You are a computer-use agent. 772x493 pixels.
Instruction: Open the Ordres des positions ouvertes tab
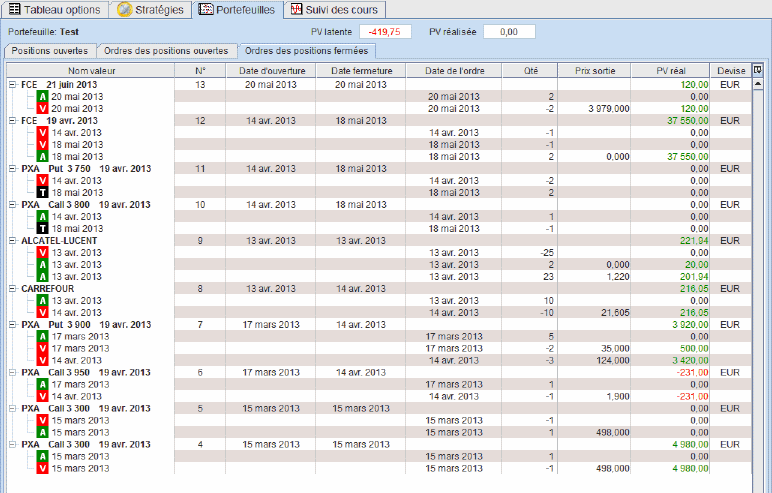(167, 51)
